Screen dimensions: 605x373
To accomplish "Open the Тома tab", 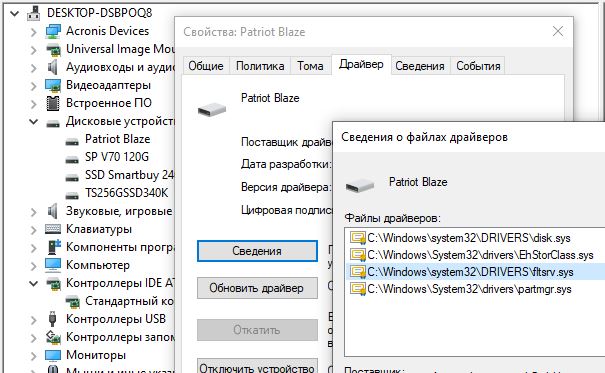I will pos(310,66).
